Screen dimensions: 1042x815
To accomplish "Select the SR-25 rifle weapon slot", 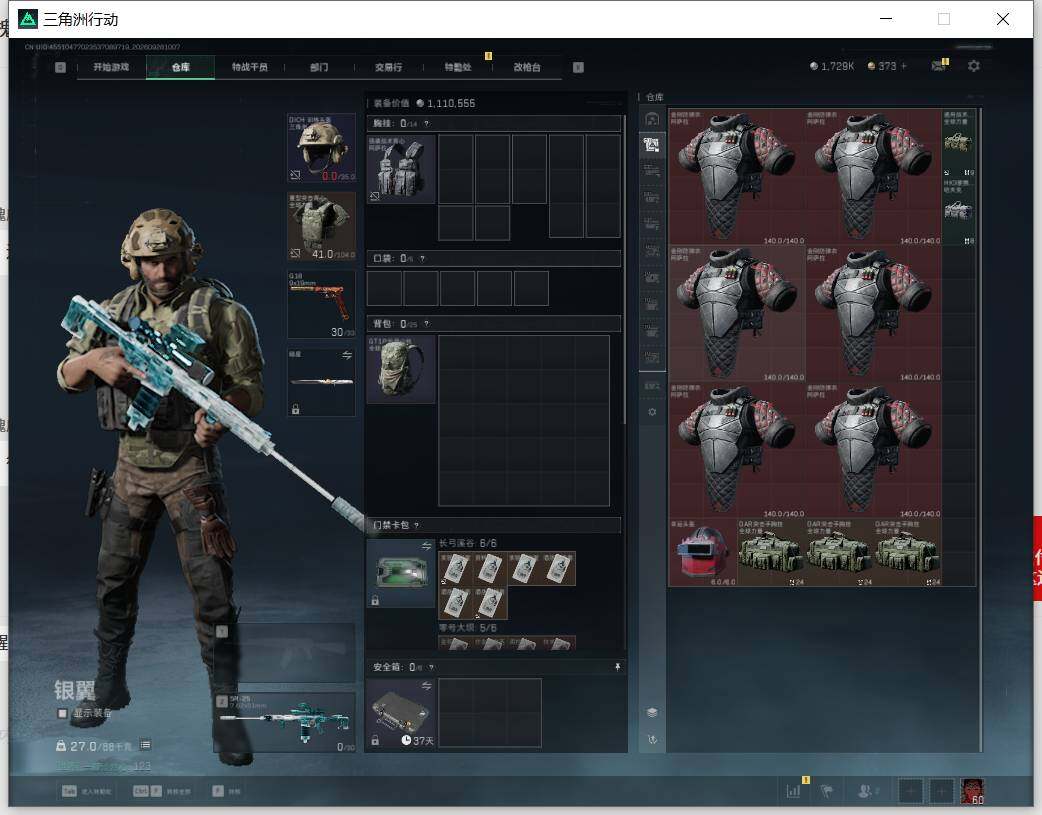I will click(x=284, y=723).
